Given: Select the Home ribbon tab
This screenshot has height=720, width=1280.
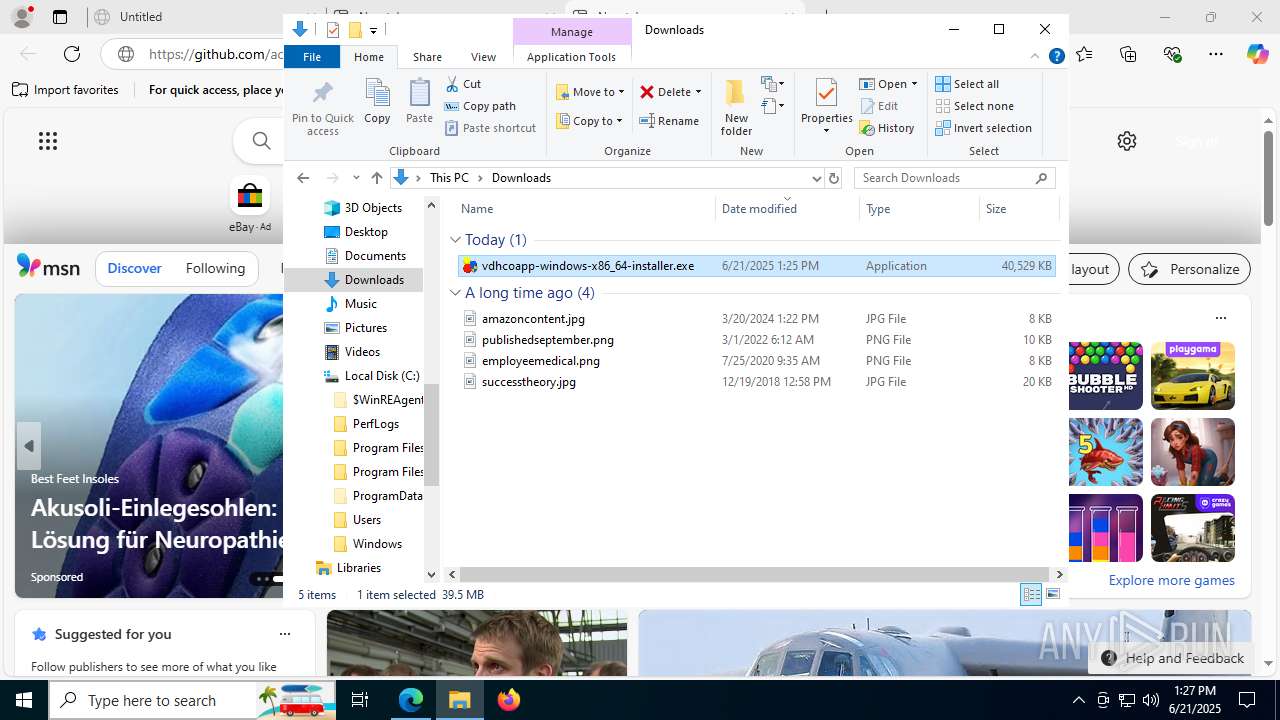Looking at the screenshot, I should [x=369, y=57].
